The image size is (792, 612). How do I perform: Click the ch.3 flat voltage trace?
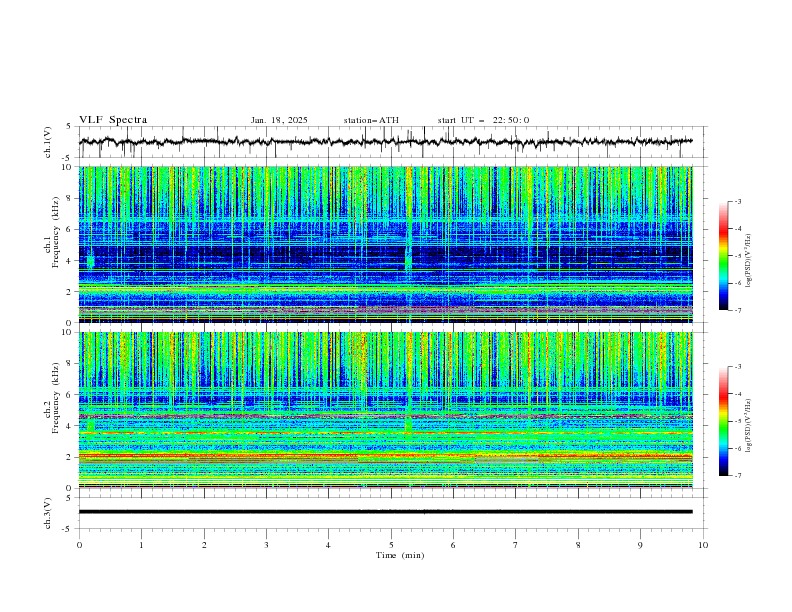pos(385,512)
